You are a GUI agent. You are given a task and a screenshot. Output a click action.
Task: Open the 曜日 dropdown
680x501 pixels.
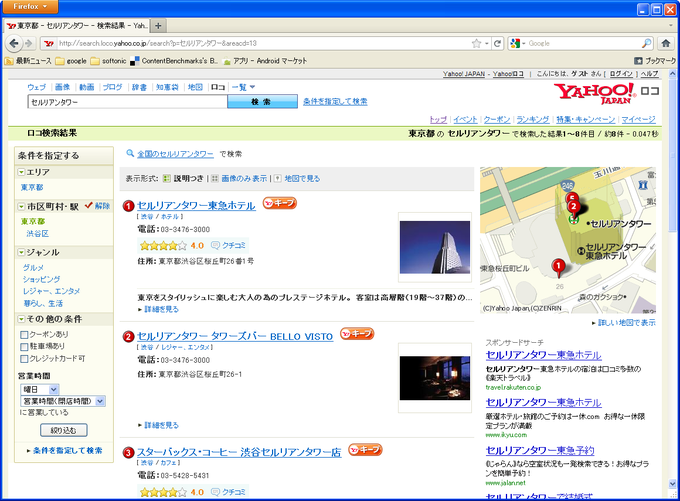tap(39, 389)
